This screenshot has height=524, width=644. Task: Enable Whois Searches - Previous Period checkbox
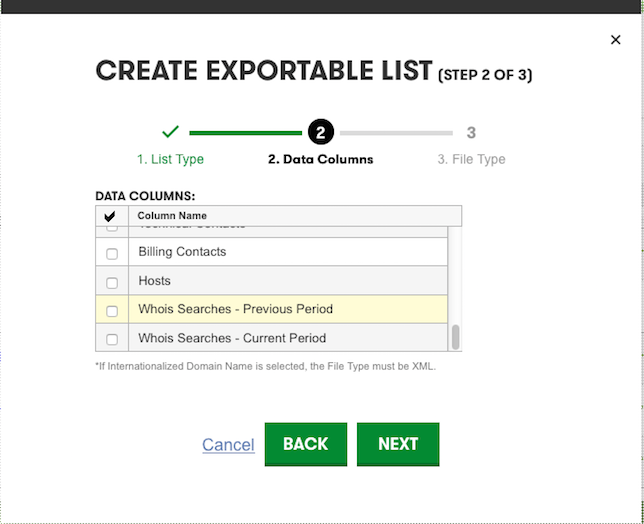[x=112, y=311]
